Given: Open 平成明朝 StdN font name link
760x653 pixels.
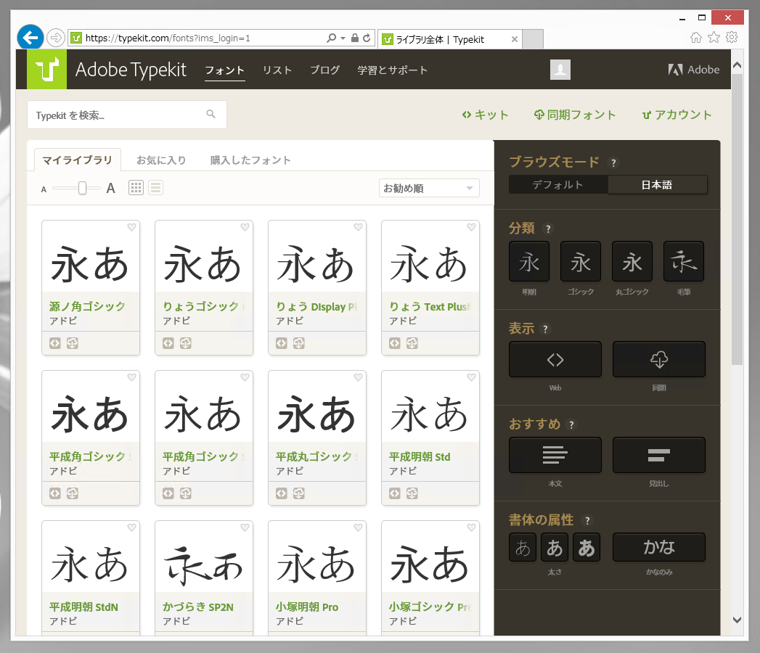Looking at the screenshot, I should click(x=83, y=607).
